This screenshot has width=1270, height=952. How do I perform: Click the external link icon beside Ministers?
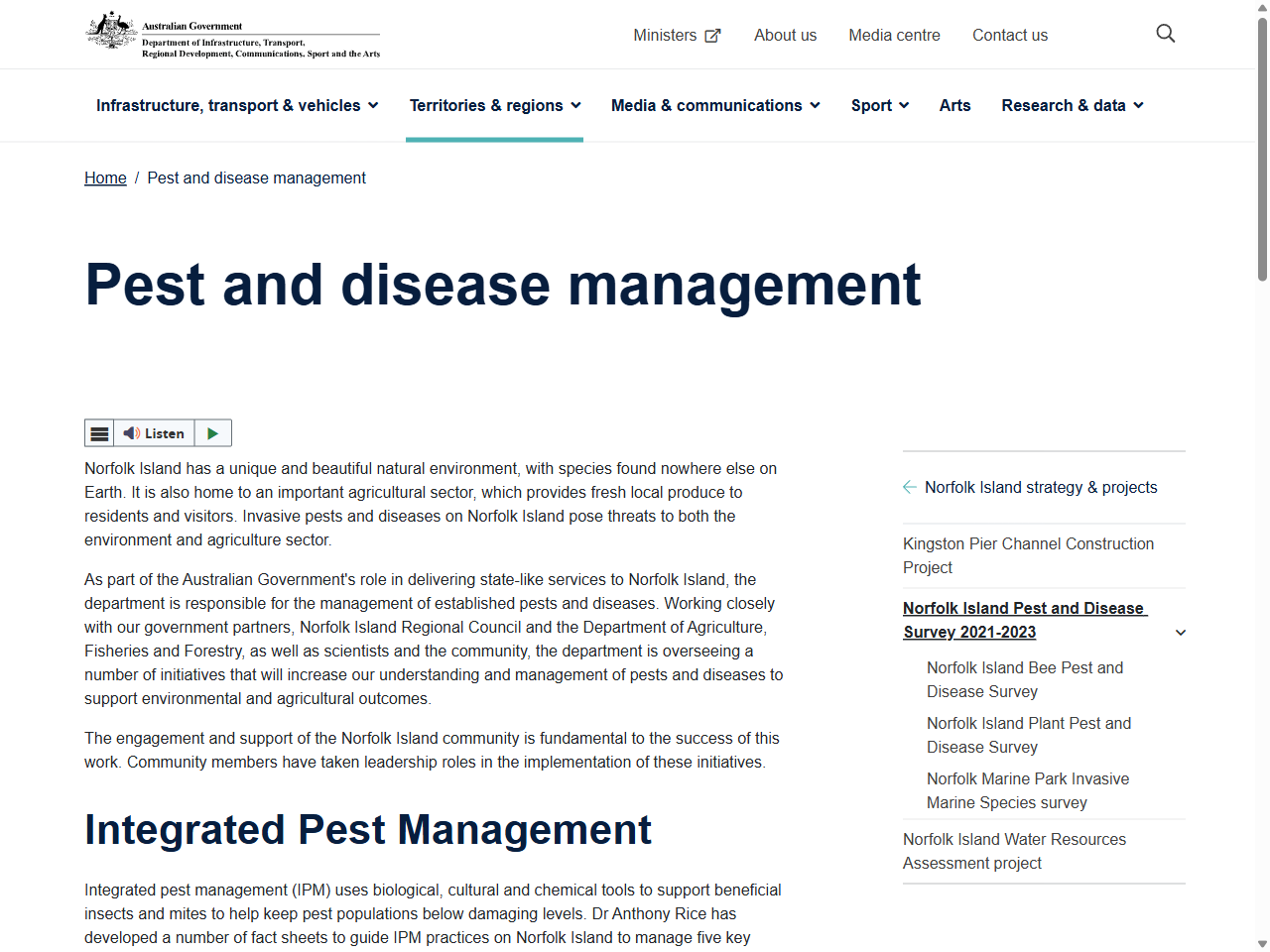(x=712, y=36)
